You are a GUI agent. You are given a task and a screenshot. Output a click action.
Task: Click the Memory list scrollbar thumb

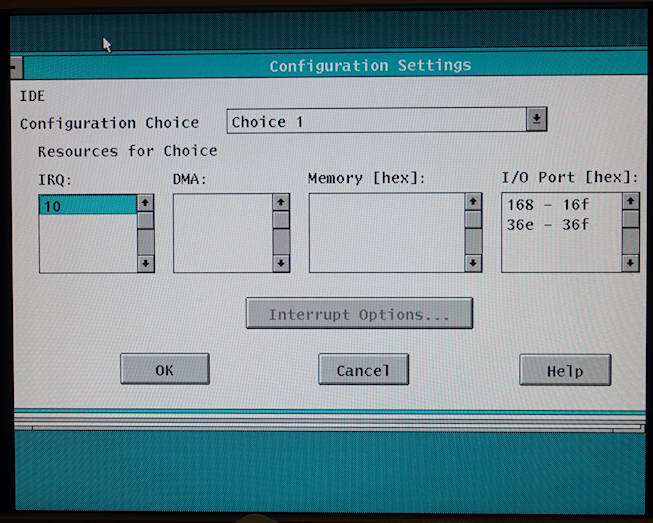pyautogui.click(x=473, y=219)
